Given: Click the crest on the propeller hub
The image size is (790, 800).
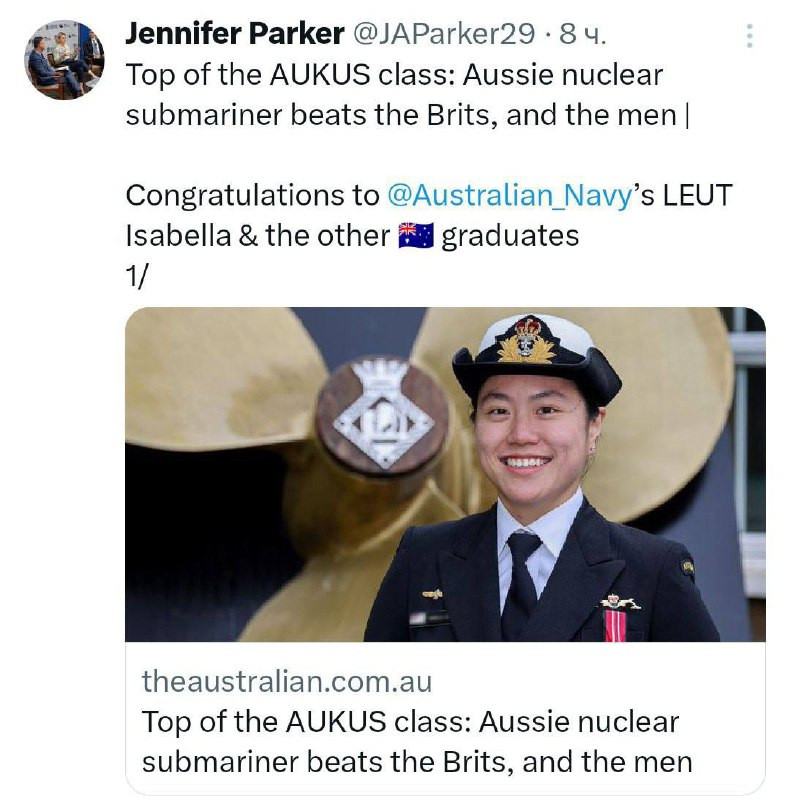Looking at the screenshot, I should pyautogui.click(x=383, y=413).
